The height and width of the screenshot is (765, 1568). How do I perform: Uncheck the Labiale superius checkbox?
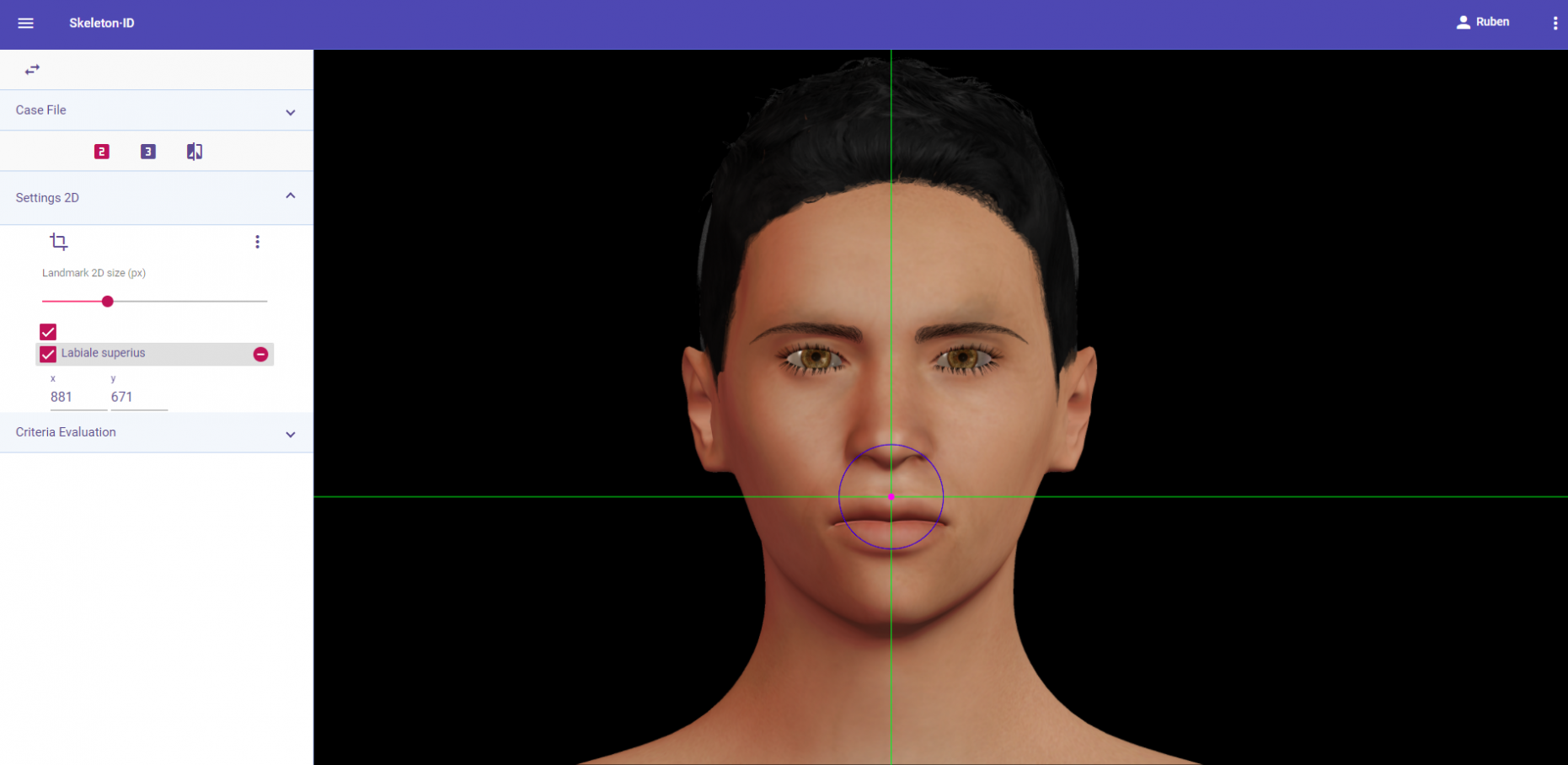[48, 355]
